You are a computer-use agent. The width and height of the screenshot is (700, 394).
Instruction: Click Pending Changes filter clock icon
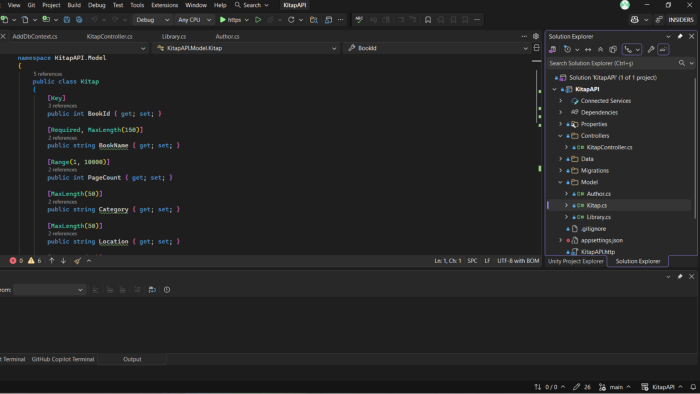(x=567, y=50)
